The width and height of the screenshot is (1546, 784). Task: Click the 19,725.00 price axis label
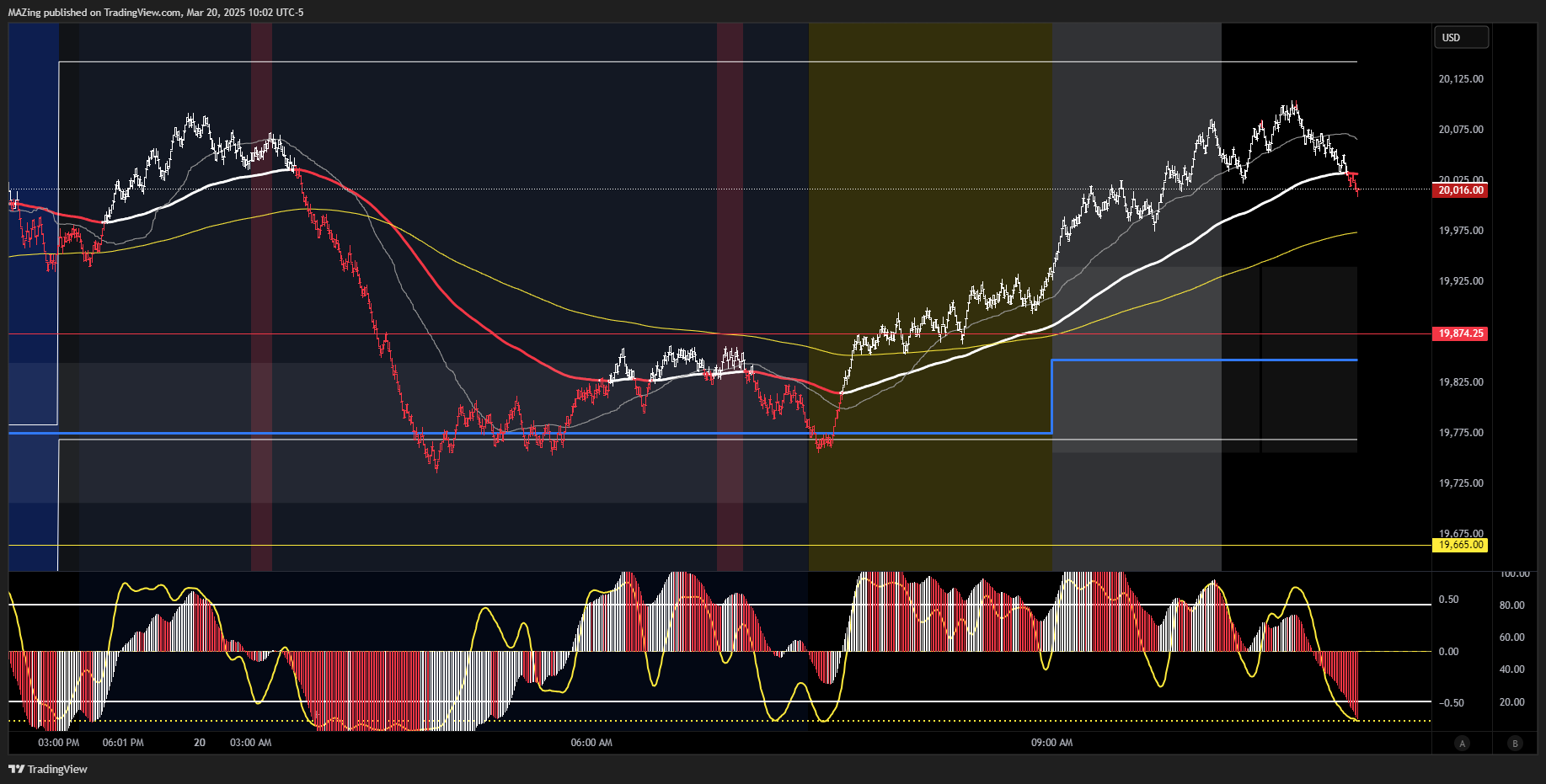[1460, 483]
